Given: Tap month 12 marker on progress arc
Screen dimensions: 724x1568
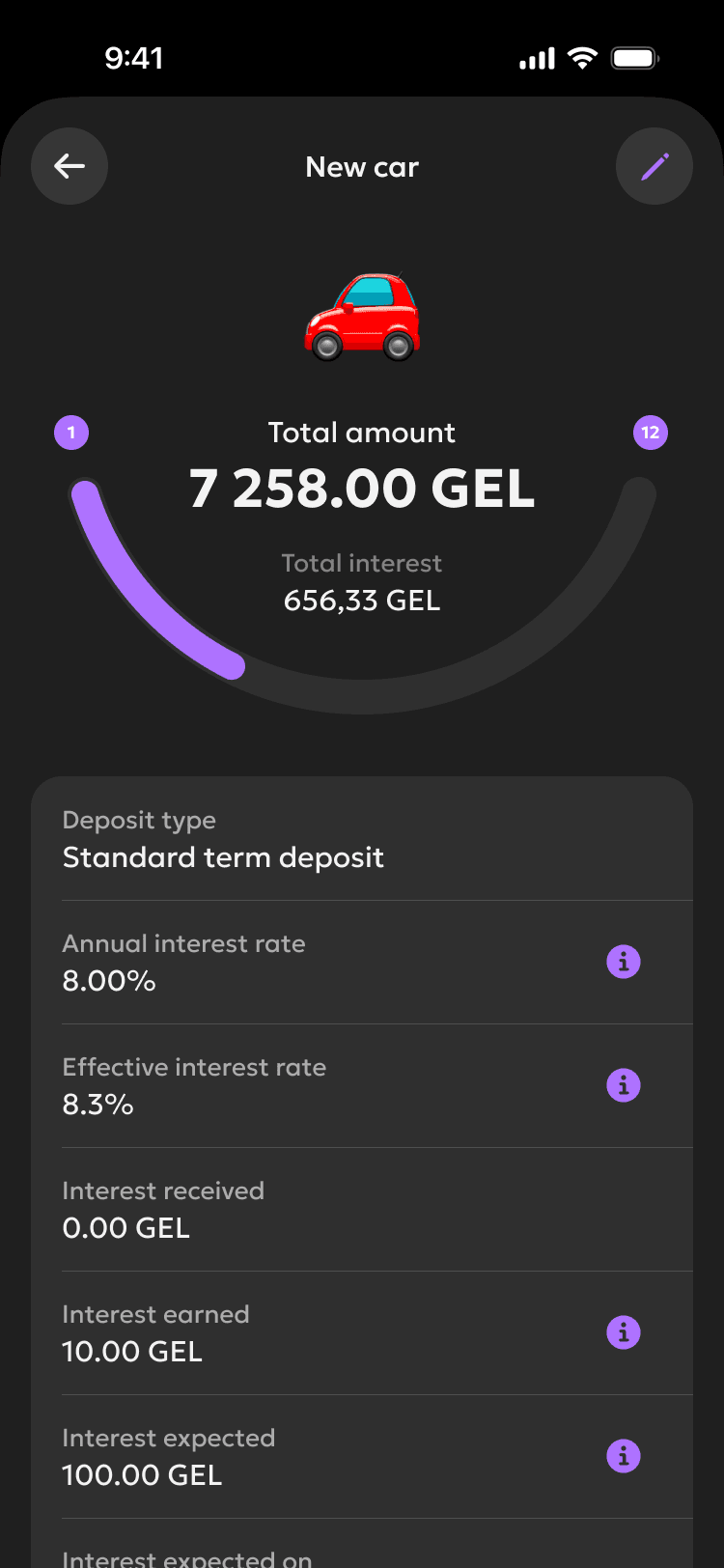Looking at the screenshot, I should (651, 433).
